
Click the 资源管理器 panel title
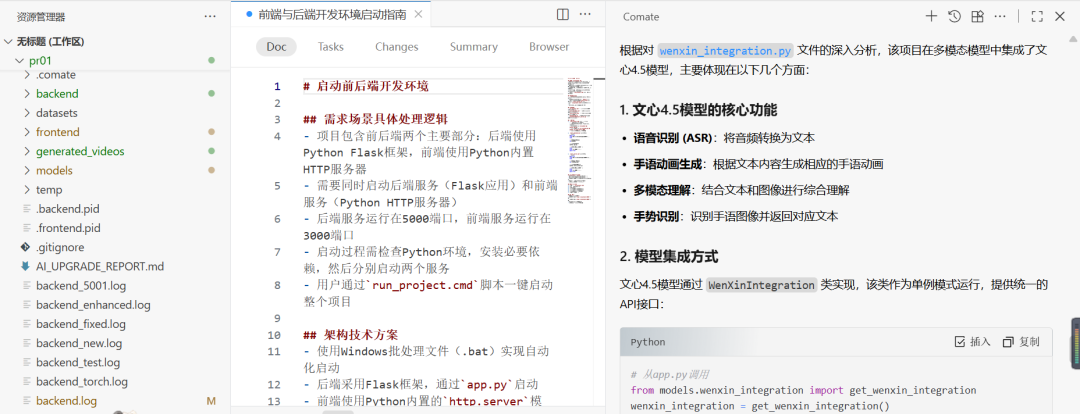pyautogui.click(x=41, y=17)
